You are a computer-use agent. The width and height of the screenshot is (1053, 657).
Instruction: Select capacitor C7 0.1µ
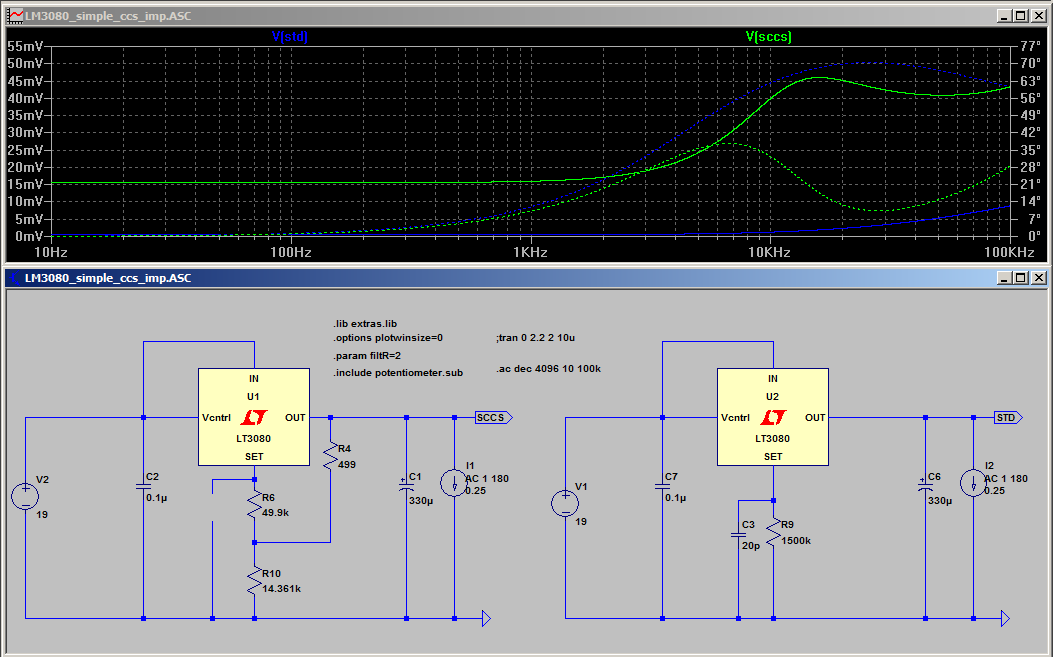click(x=662, y=486)
